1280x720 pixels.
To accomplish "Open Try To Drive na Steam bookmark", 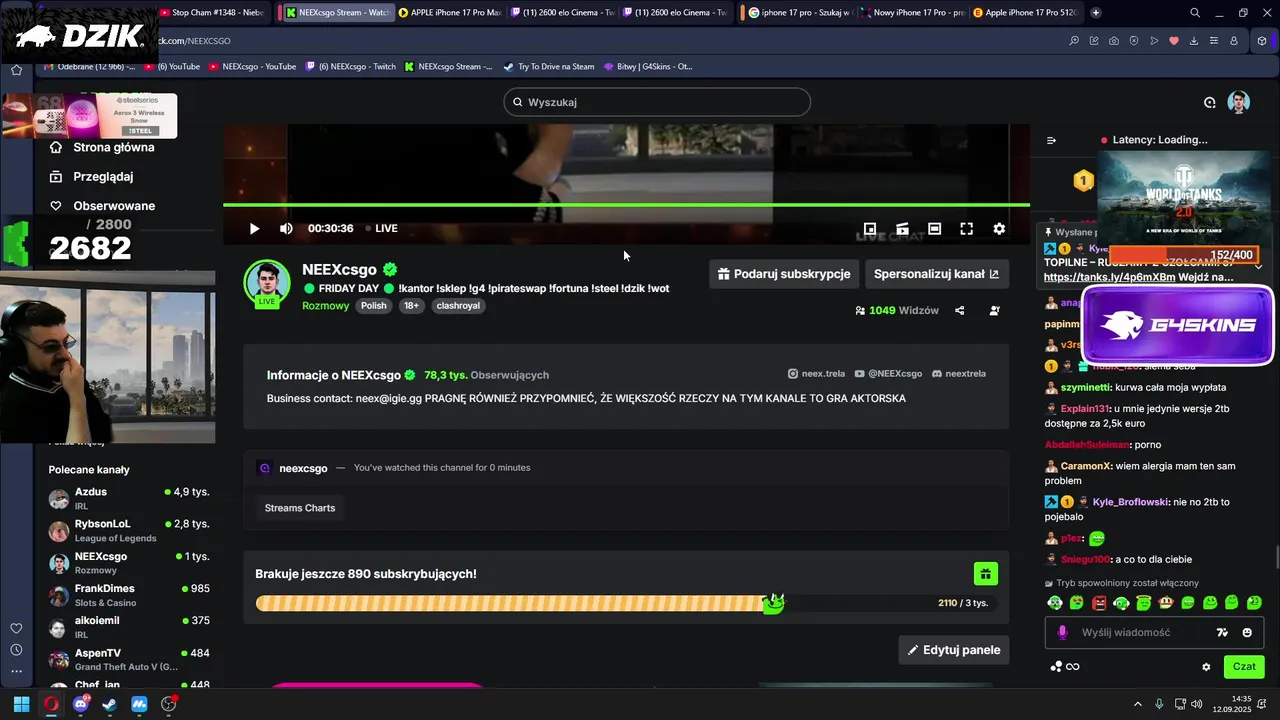I will (548, 67).
